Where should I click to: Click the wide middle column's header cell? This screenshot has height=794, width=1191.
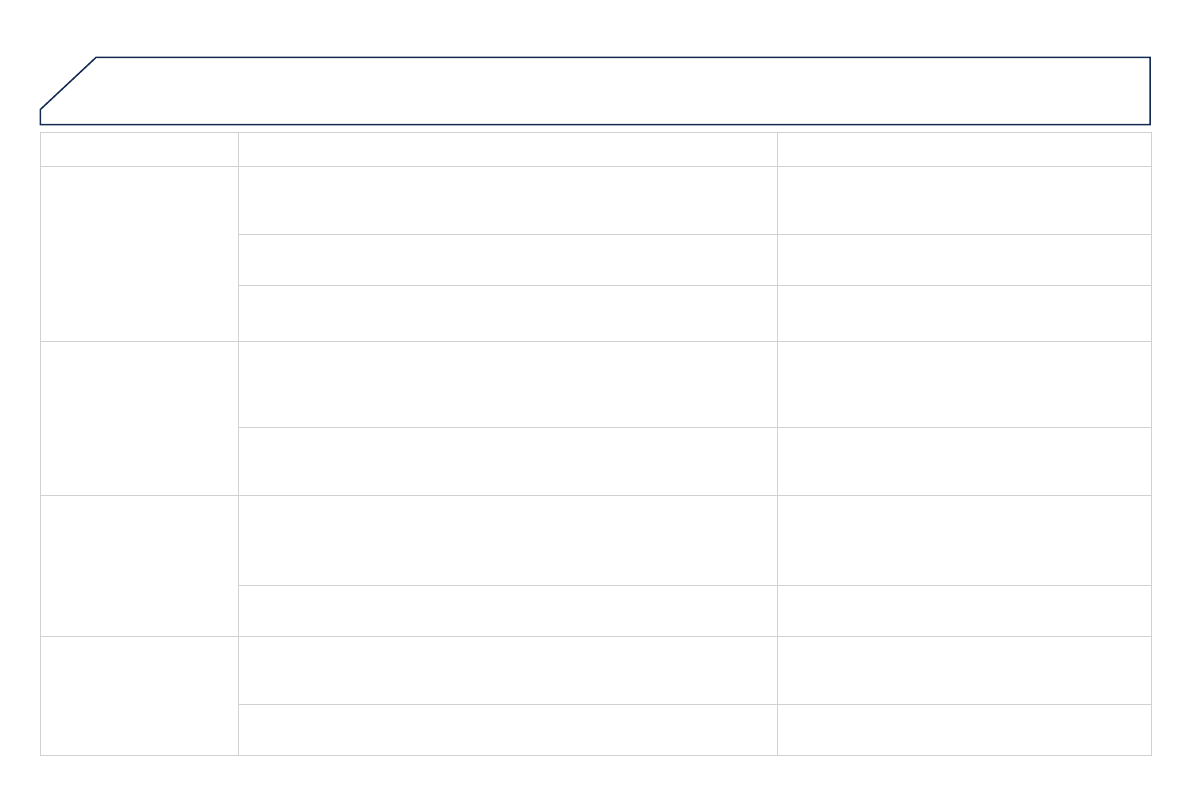click(x=508, y=149)
